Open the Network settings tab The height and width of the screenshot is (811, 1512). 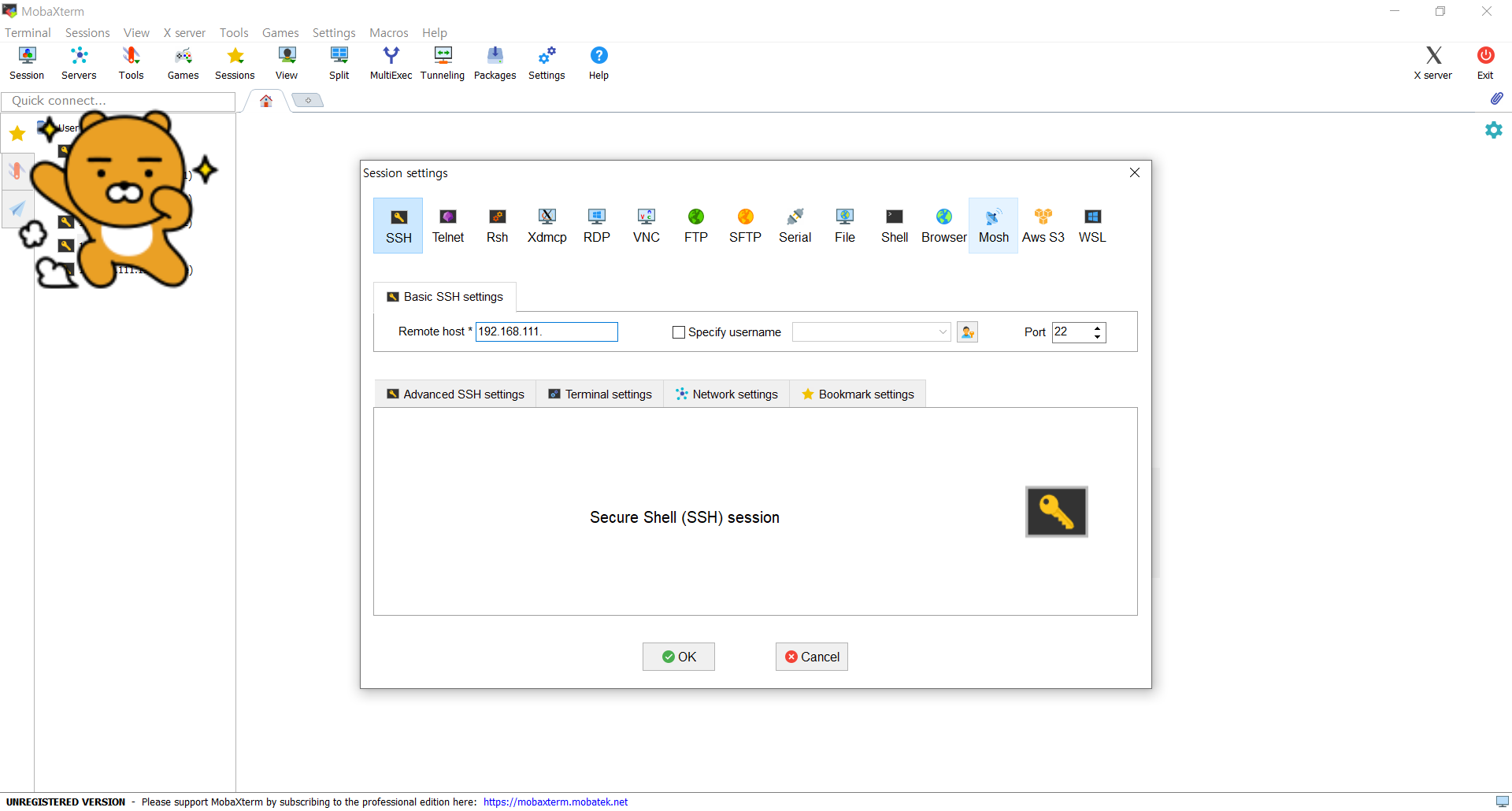click(727, 394)
